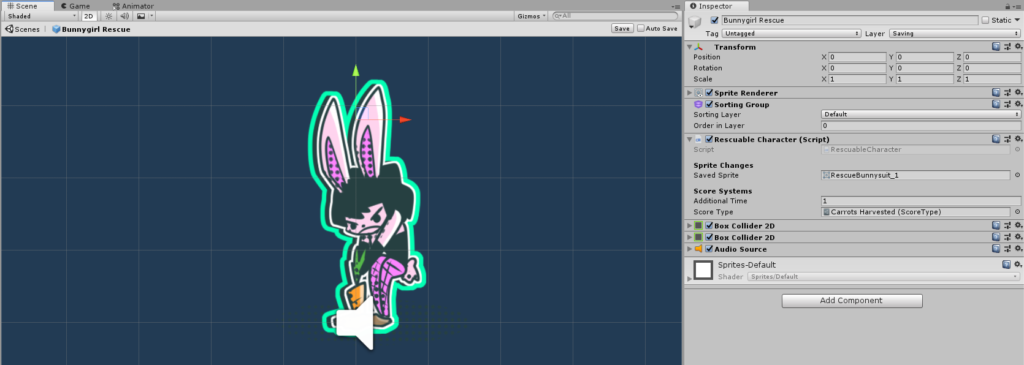Open the Shaded draw mode dropdown
The image size is (1024, 365).
click(x=40, y=16)
